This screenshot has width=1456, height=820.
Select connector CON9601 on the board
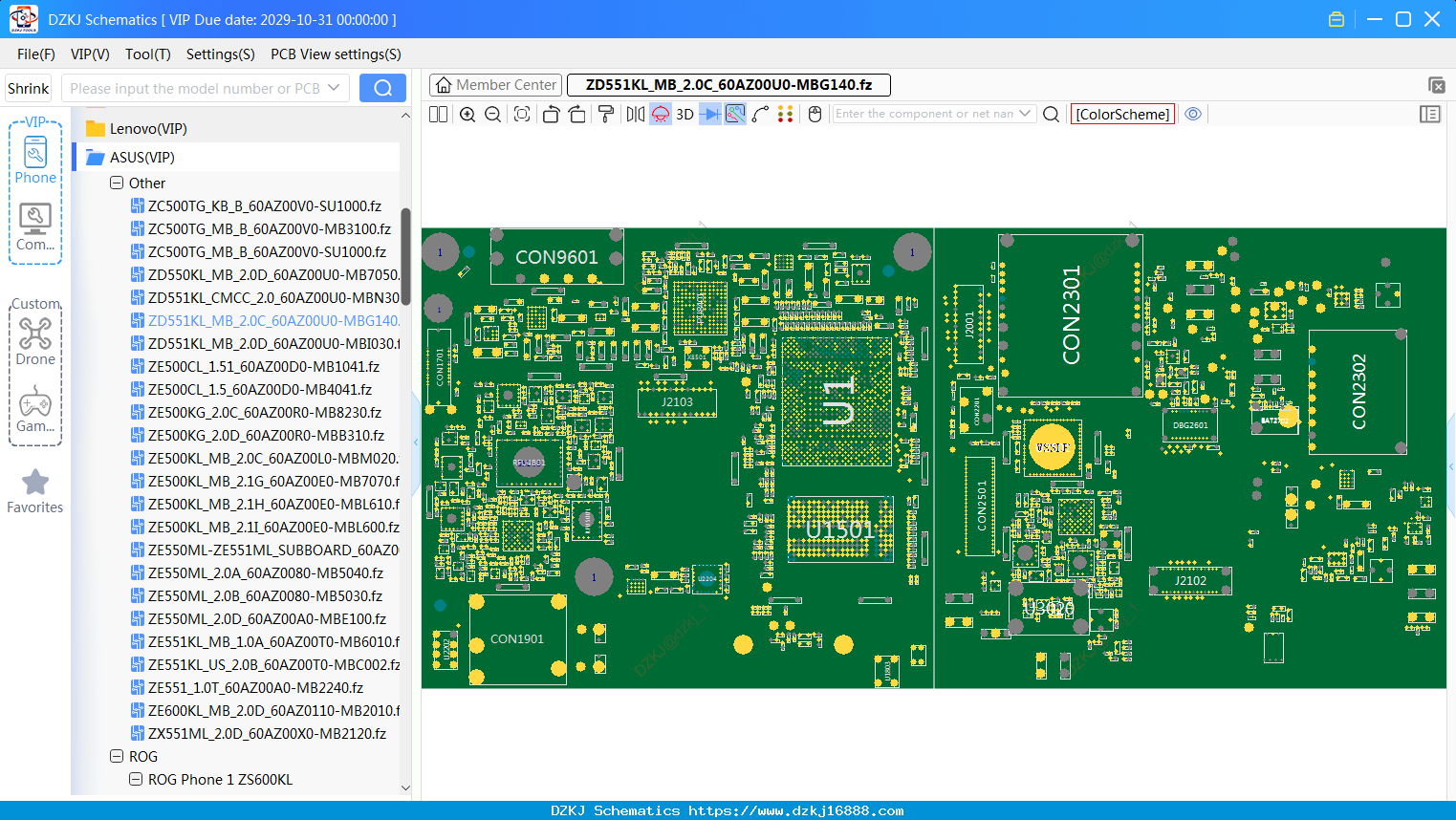[x=556, y=257]
